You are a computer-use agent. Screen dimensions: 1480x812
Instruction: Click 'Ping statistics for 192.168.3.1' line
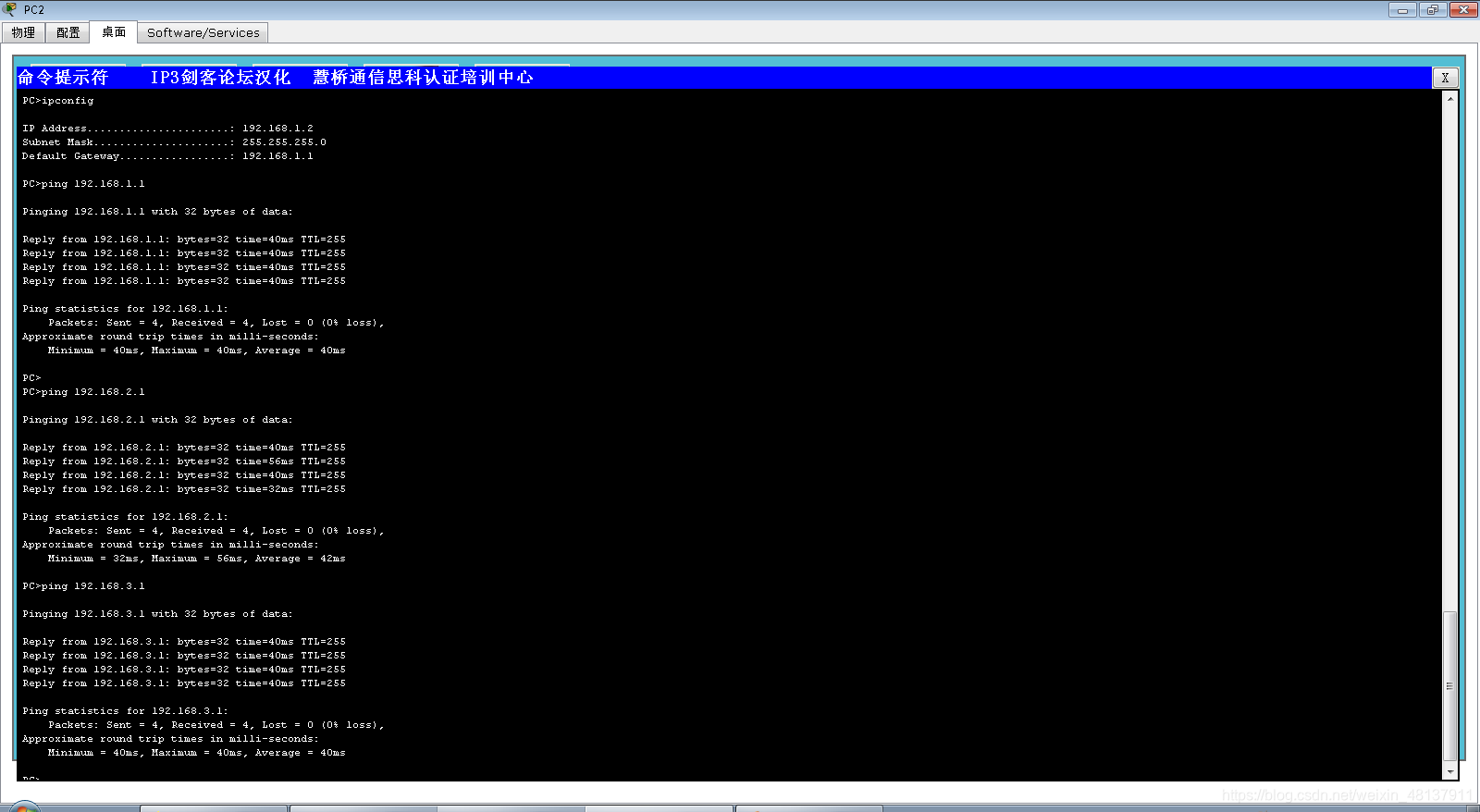pos(125,711)
